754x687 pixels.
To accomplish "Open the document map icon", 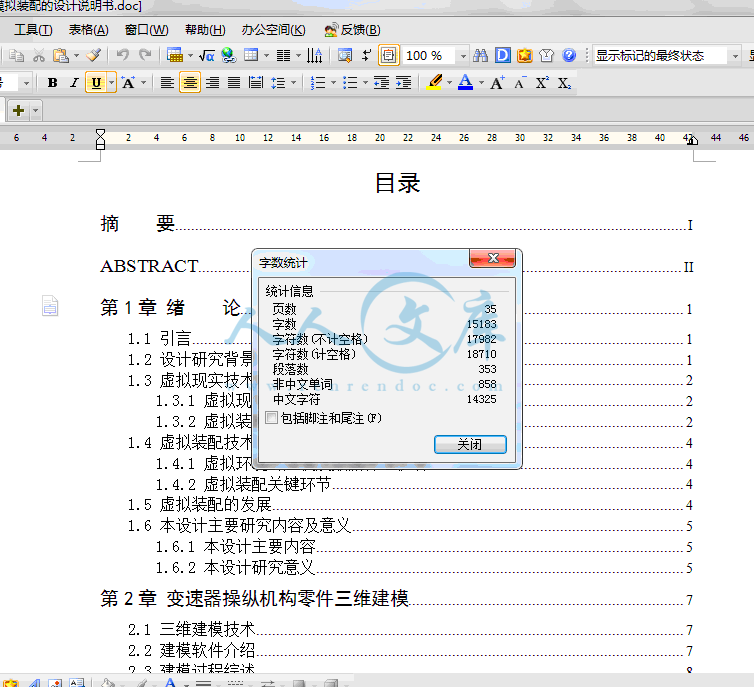I will coord(345,55).
